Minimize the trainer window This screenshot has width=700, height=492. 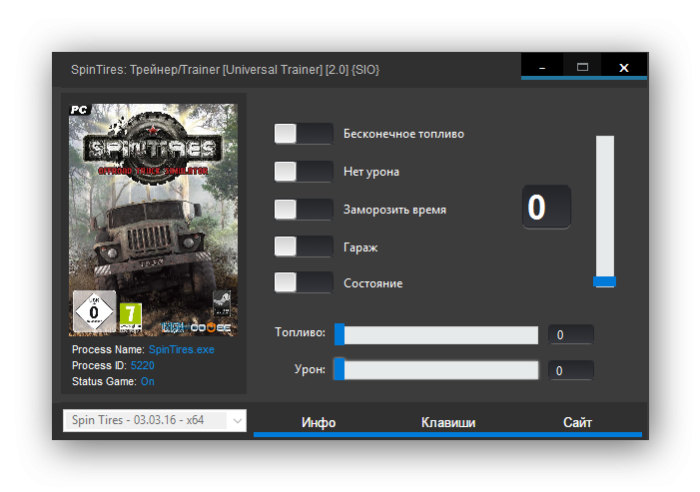[x=542, y=67]
